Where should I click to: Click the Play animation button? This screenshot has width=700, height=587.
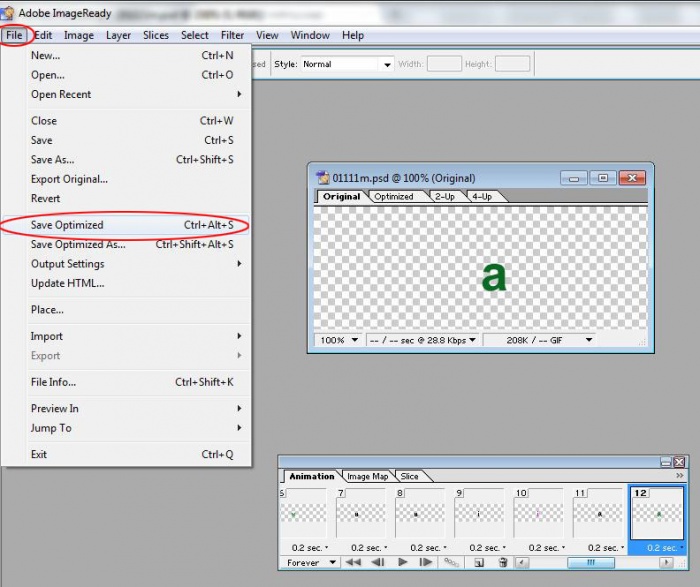tap(403, 563)
